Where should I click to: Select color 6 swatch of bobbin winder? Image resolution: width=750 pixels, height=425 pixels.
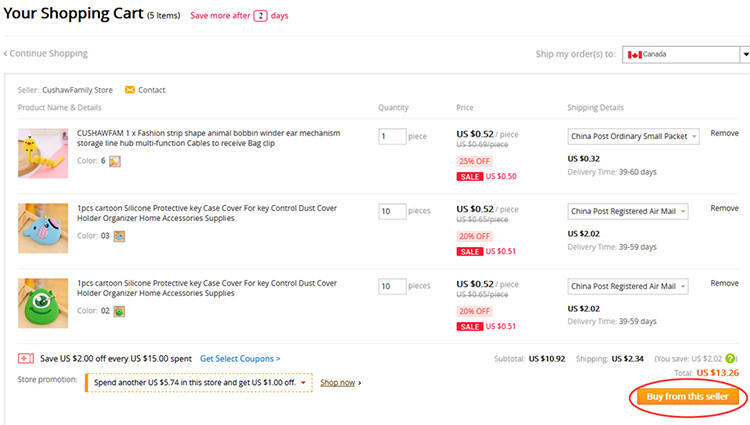click(115, 161)
